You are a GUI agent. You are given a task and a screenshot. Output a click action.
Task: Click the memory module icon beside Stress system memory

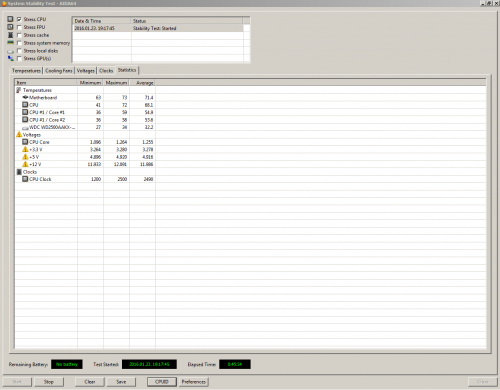point(10,43)
